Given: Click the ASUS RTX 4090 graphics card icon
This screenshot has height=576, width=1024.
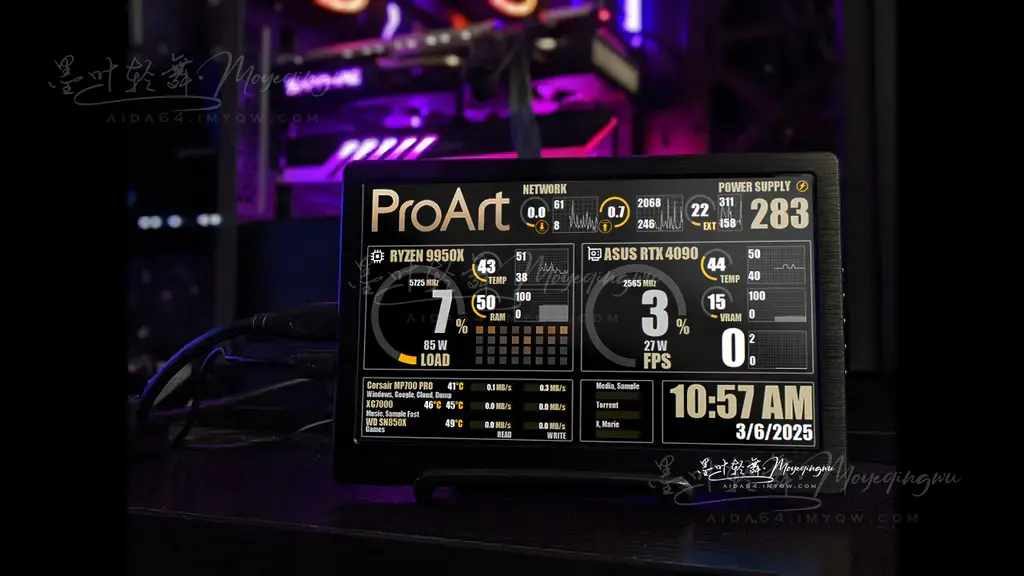Looking at the screenshot, I should (x=594, y=254).
